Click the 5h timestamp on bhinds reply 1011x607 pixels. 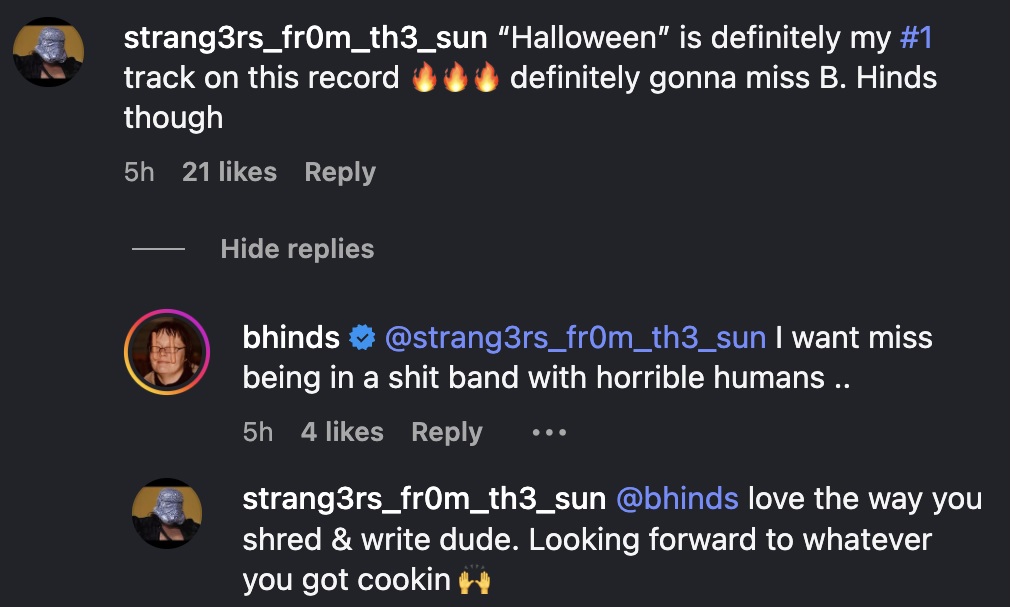pyautogui.click(x=258, y=432)
